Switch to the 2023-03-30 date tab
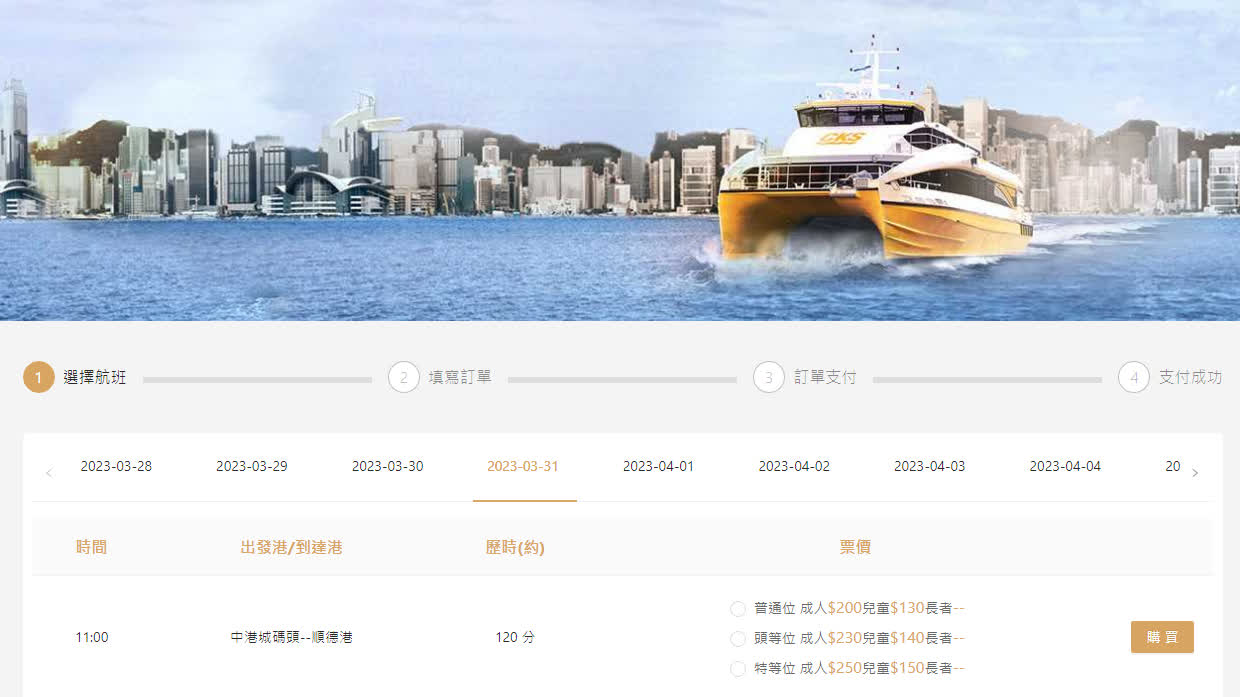Image resolution: width=1240 pixels, height=697 pixels. point(388,467)
